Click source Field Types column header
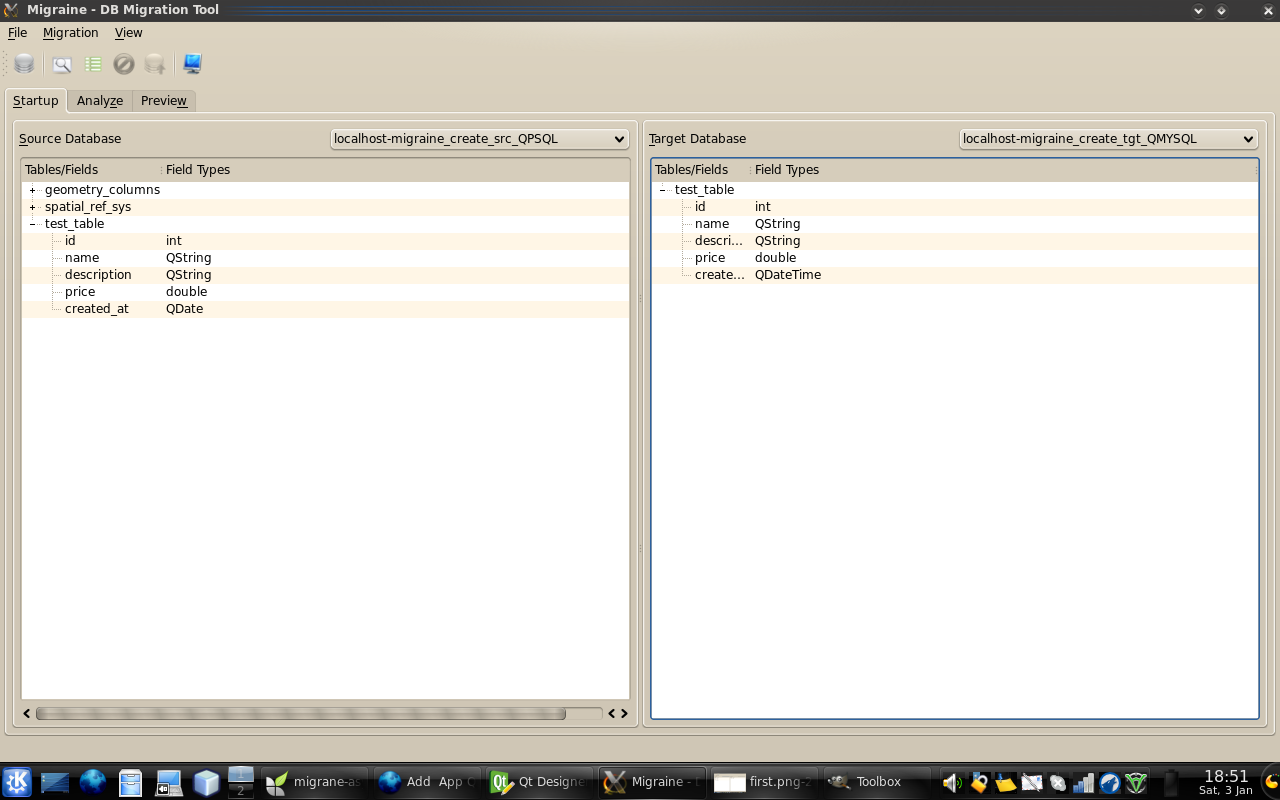The width and height of the screenshot is (1280, 800). (396, 170)
